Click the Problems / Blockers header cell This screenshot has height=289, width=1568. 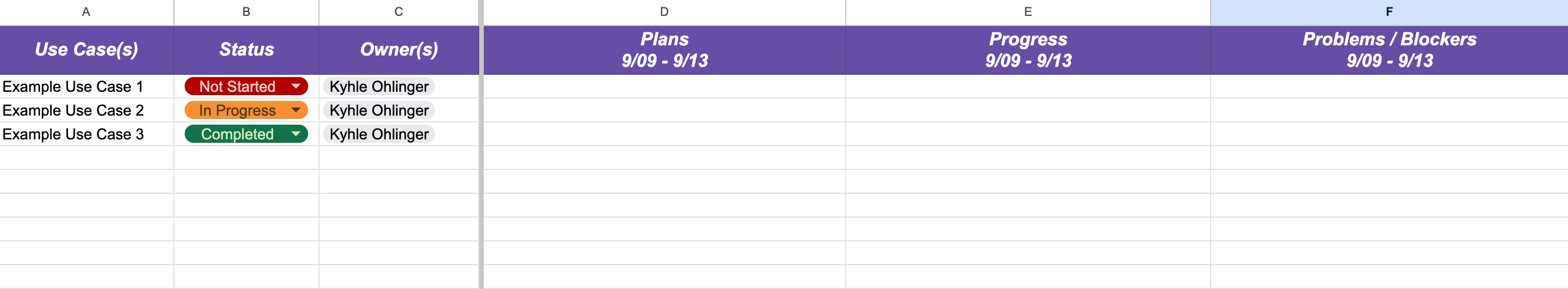coord(1389,49)
